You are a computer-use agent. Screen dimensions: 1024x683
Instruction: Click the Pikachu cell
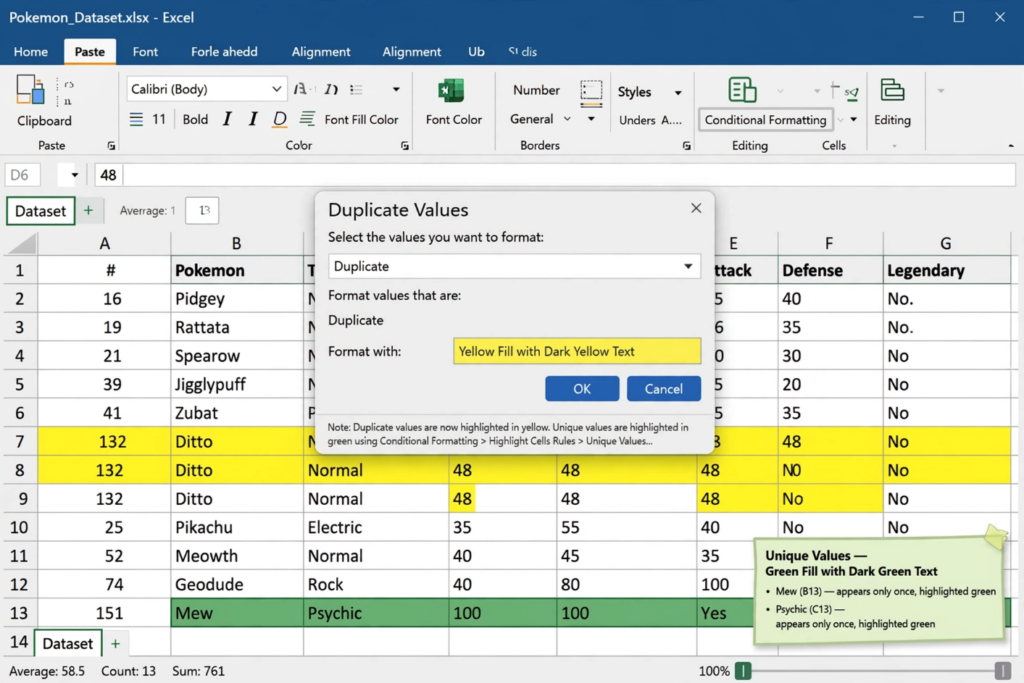(236, 527)
